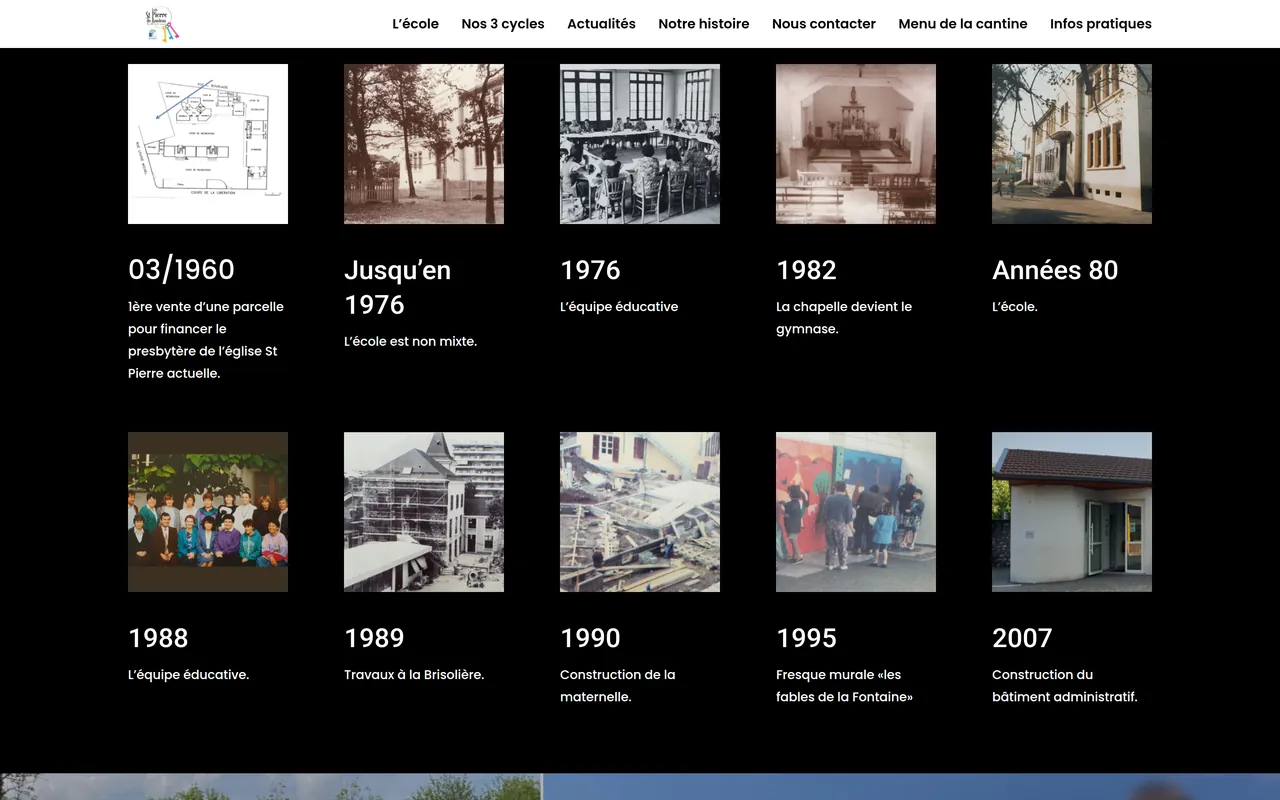The width and height of the screenshot is (1280, 800).
Task: View the Menu de la cantine
Action: (963, 24)
